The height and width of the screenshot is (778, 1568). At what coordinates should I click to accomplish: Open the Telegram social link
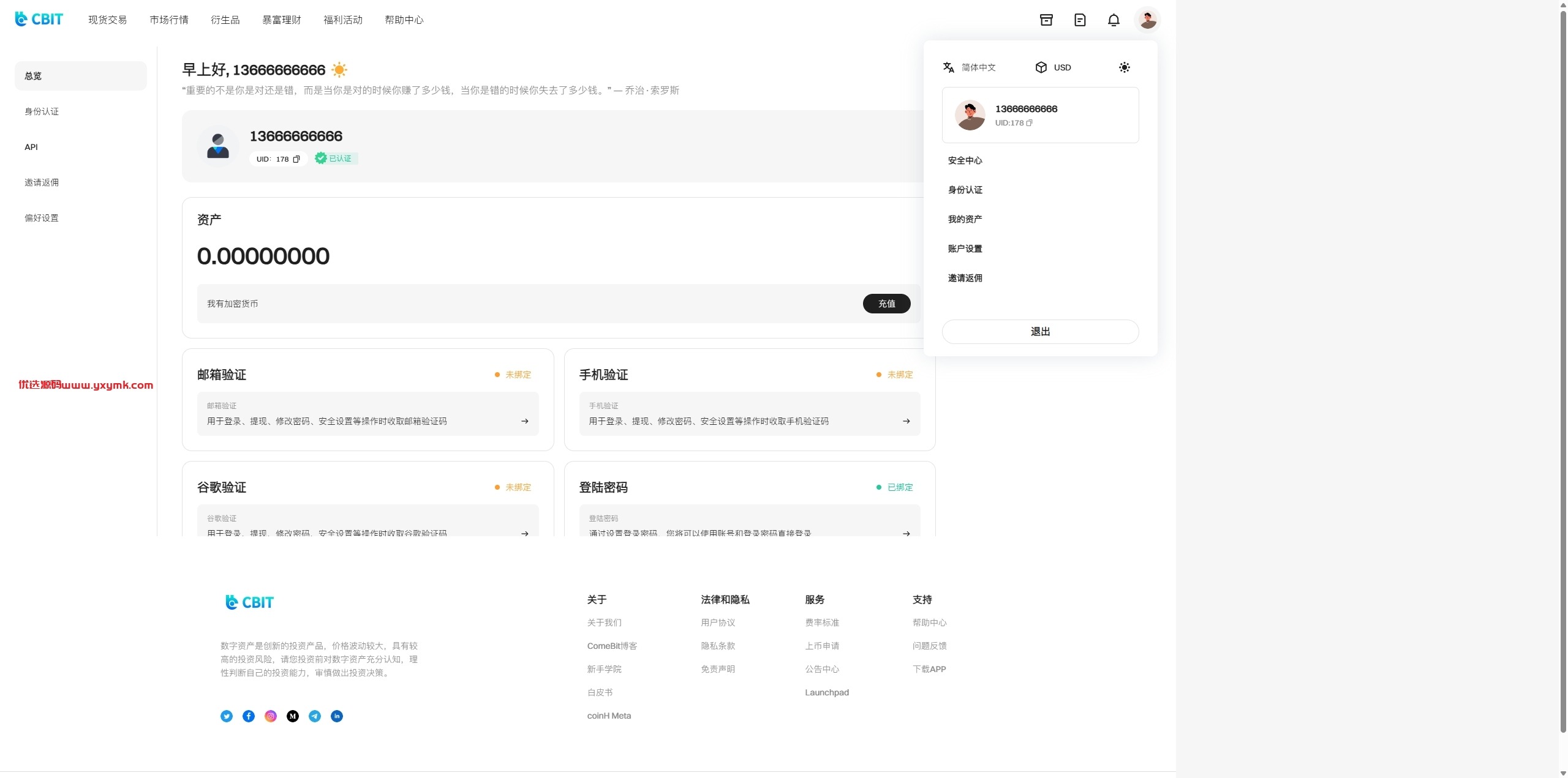(x=315, y=716)
